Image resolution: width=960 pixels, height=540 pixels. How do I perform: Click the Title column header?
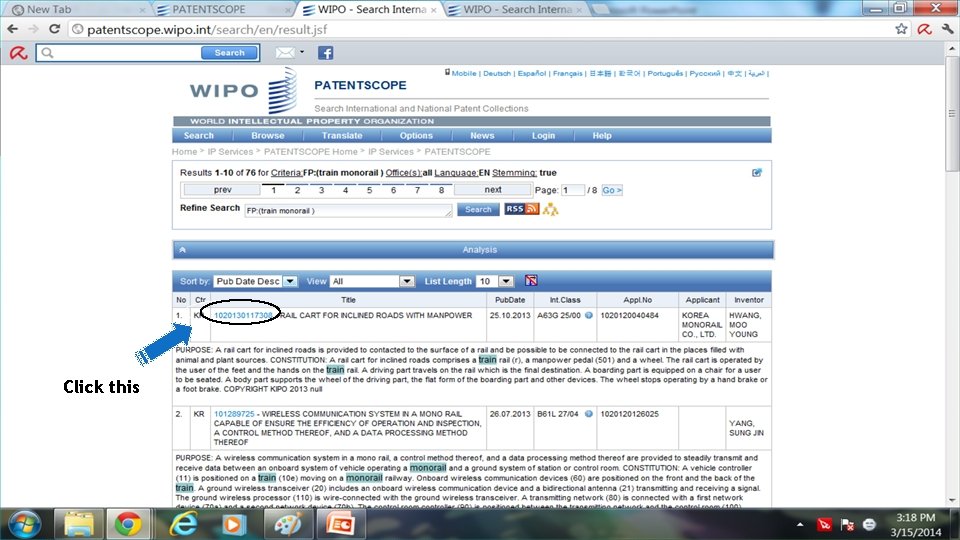pyautogui.click(x=348, y=300)
